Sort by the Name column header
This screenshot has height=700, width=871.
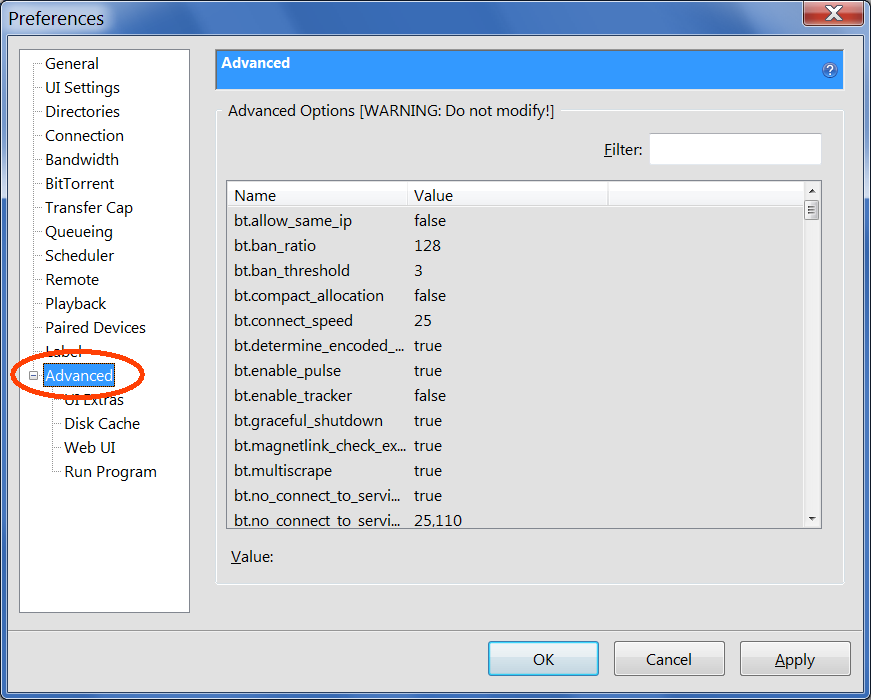click(x=317, y=196)
